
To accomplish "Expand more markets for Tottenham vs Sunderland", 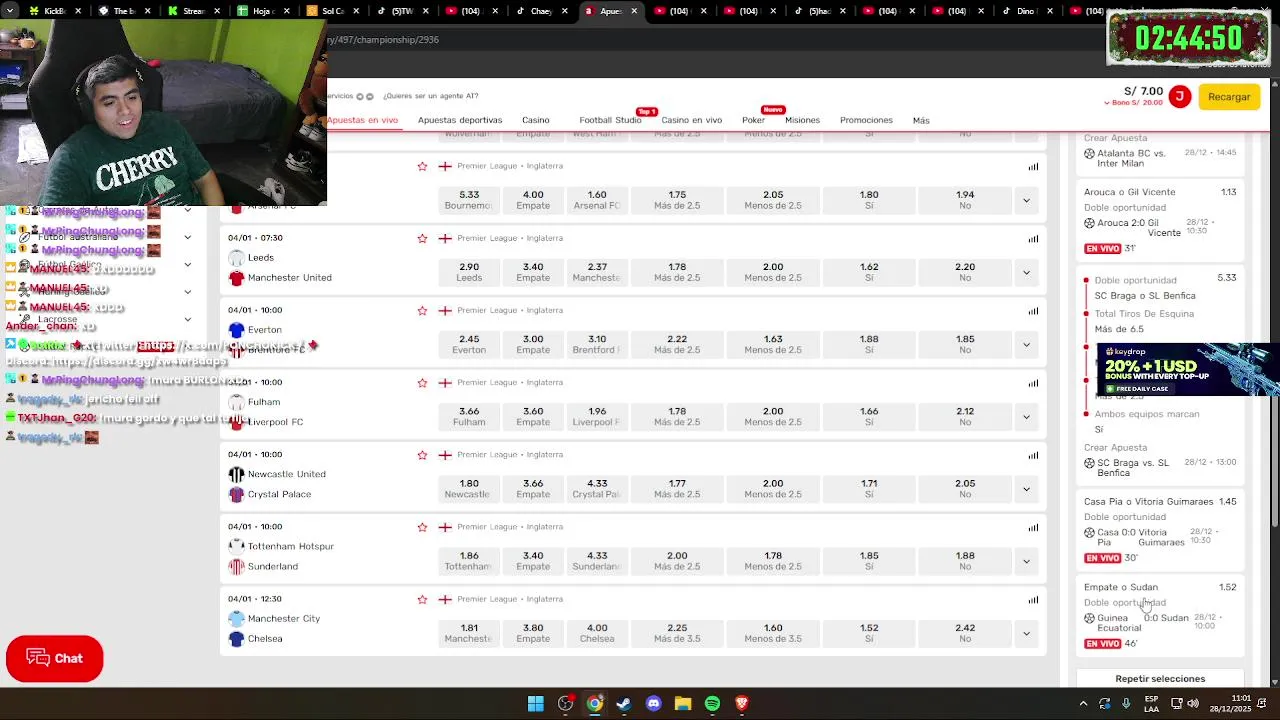I will 1026,561.
